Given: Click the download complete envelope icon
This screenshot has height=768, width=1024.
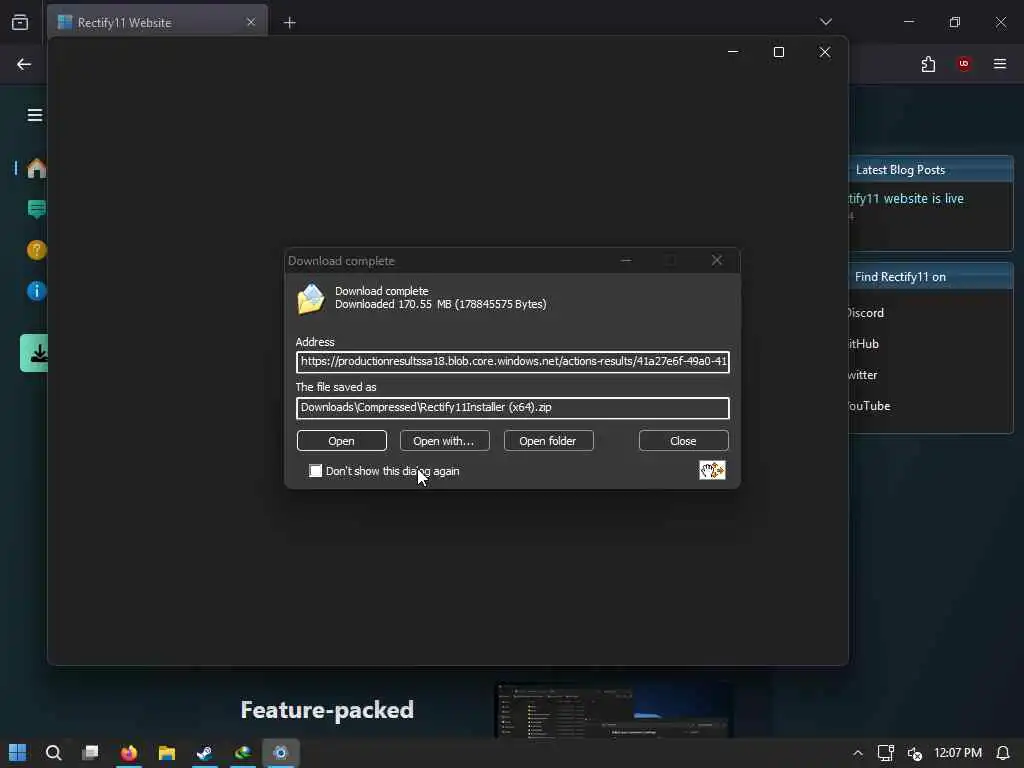Looking at the screenshot, I should pyautogui.click(x=311, y=299).
